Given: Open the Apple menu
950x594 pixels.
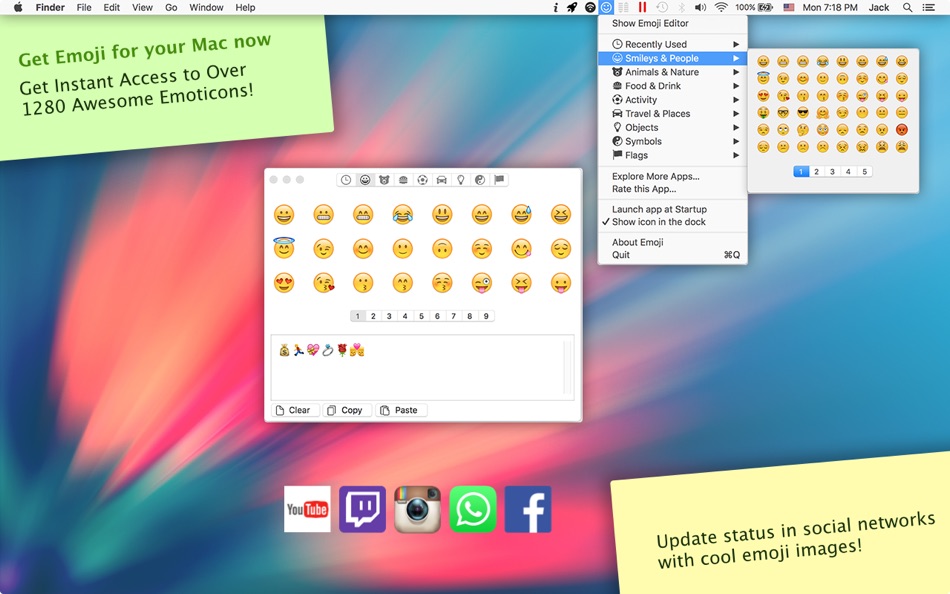Looking at the screenshot, I should click(18, 7).
